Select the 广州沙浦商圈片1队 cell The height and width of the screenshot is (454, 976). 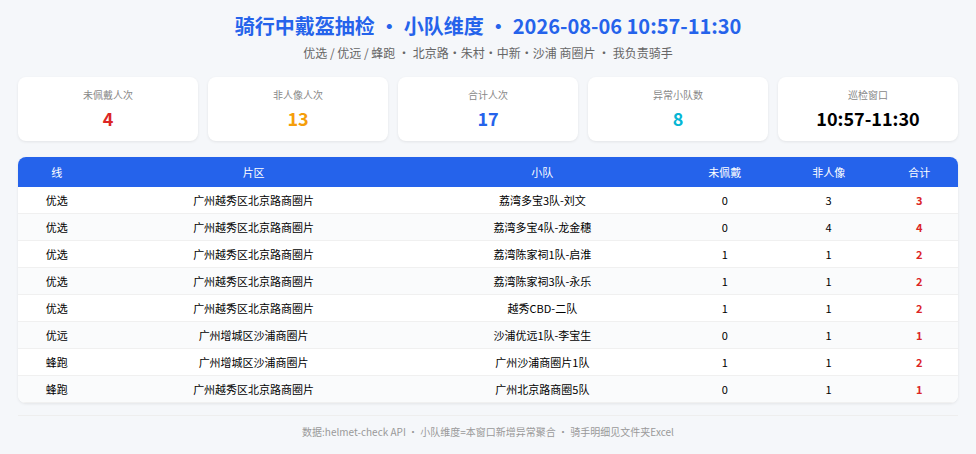(542, 362)
